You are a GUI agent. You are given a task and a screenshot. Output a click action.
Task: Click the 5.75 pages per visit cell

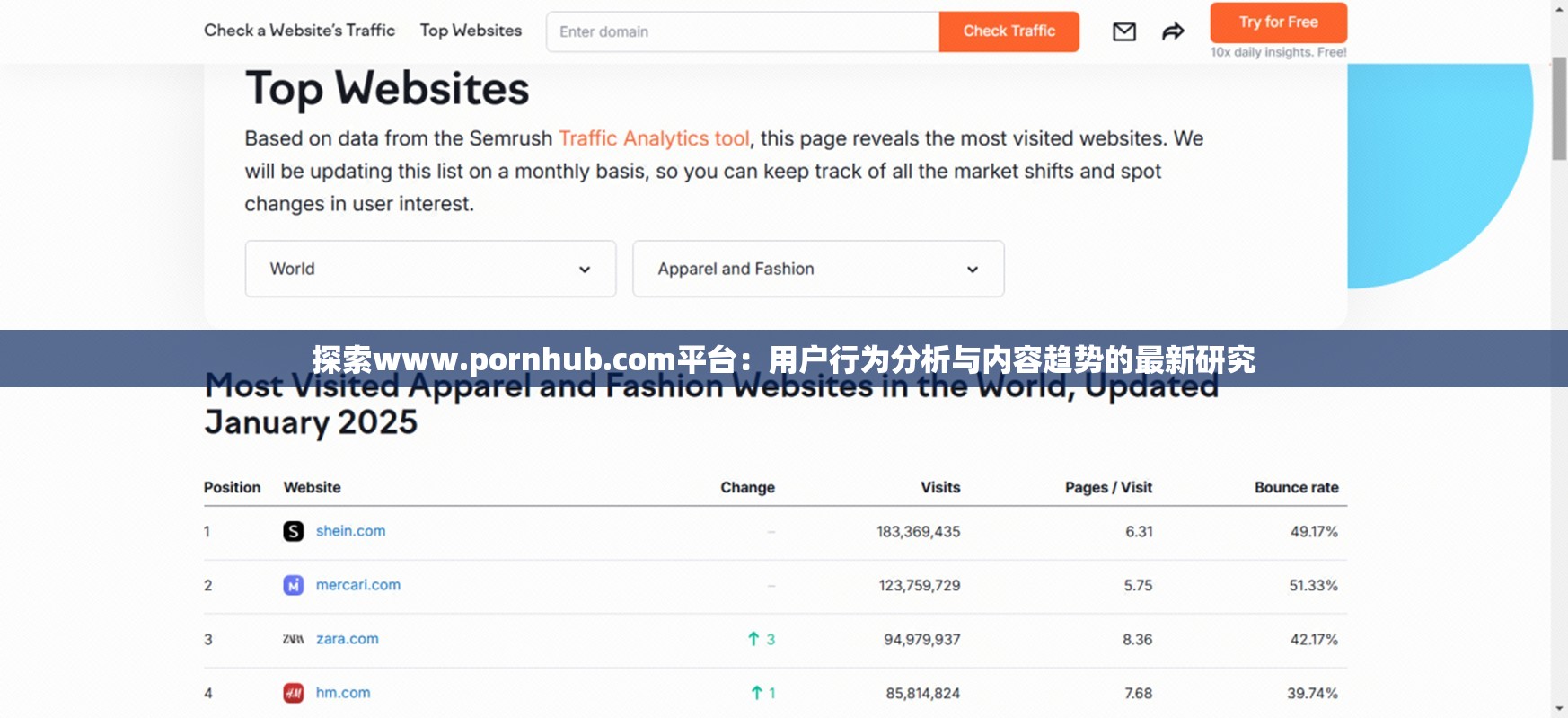point(1138,586)
